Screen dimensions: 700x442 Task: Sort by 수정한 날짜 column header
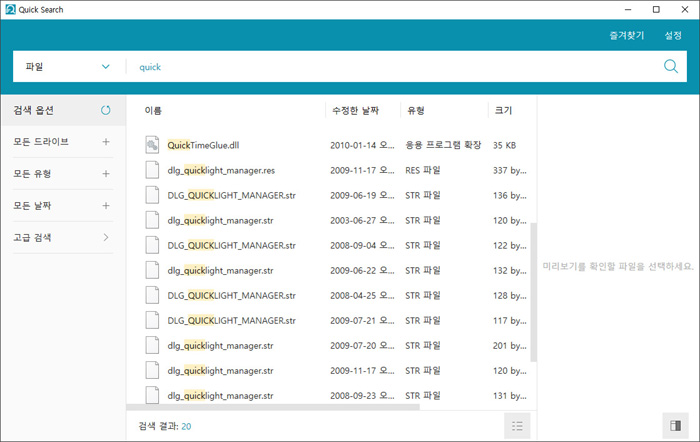355,110
